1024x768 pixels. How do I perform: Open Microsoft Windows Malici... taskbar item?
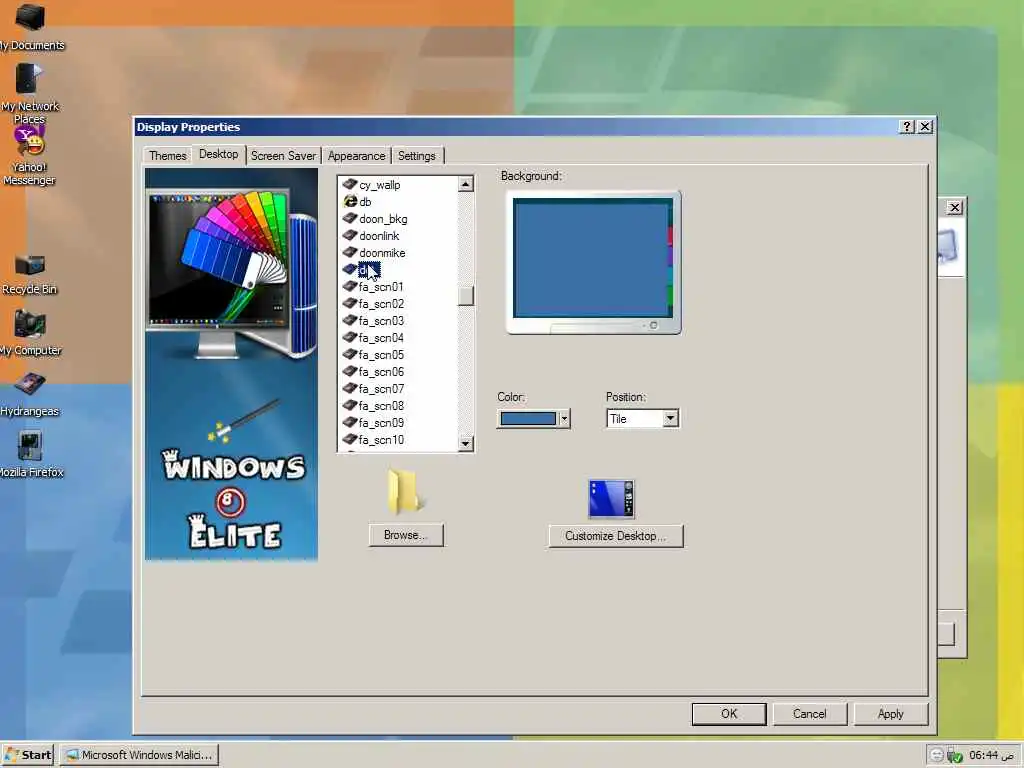click(x=139, y=755)
